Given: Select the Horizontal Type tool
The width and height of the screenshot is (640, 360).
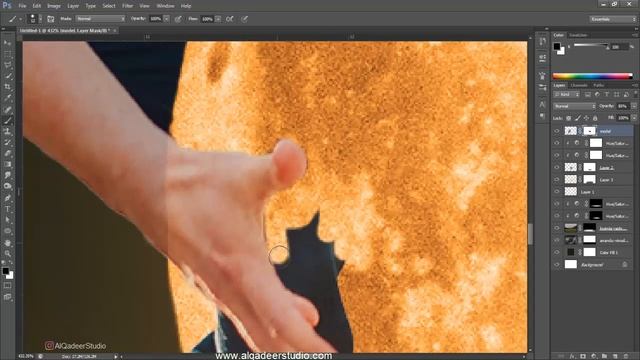Looking at the screenshot, I should coord(7,209).
